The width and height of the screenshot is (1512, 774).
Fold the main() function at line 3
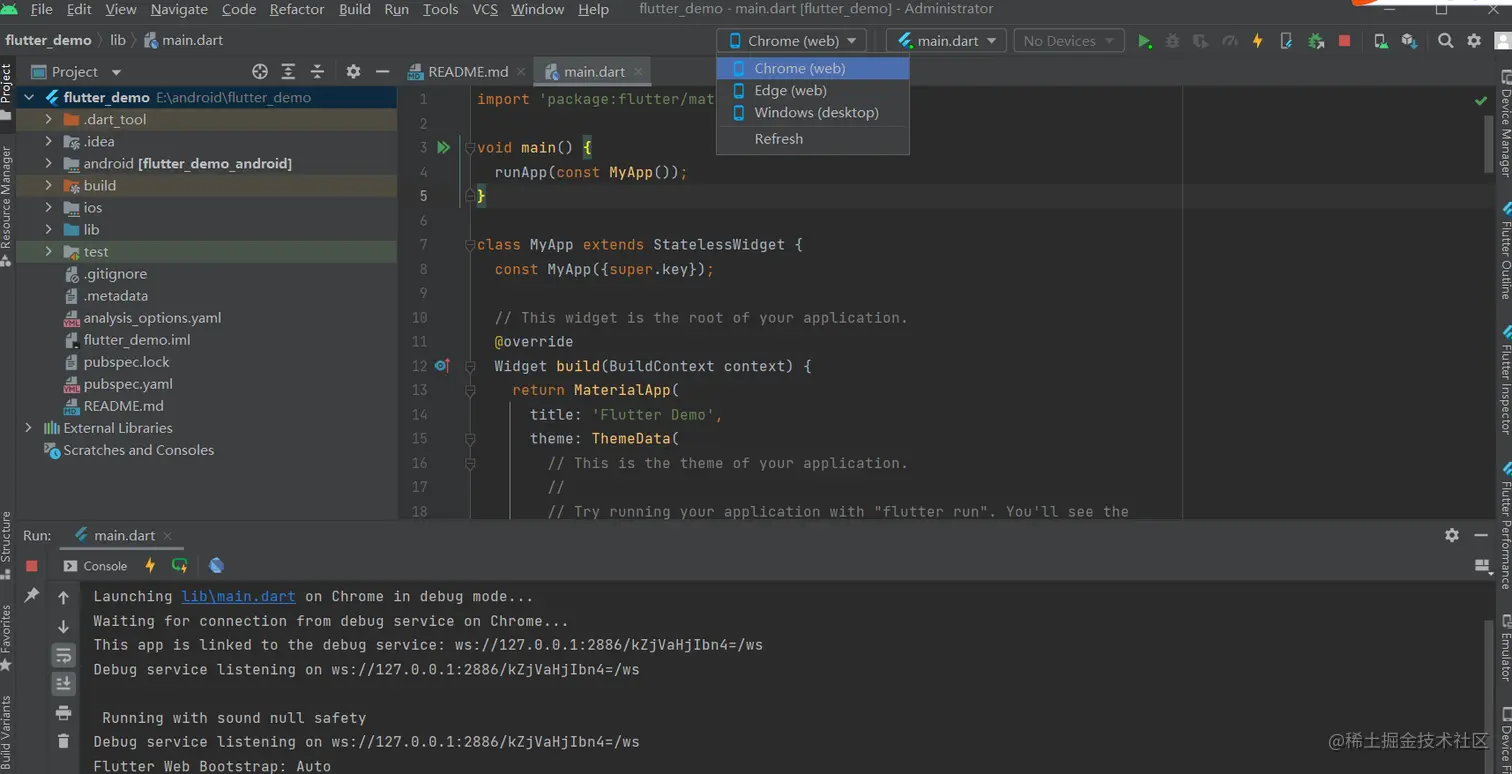(470, 148)
